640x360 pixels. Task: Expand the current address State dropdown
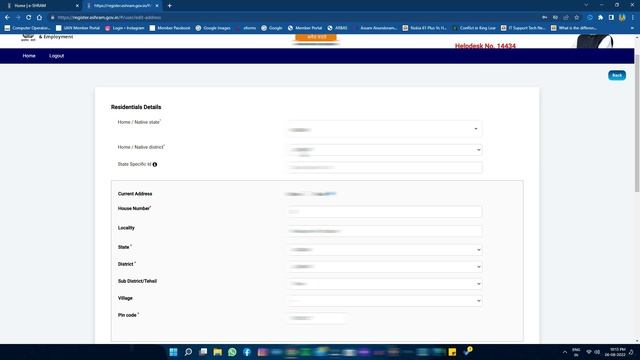click(385, 250)
